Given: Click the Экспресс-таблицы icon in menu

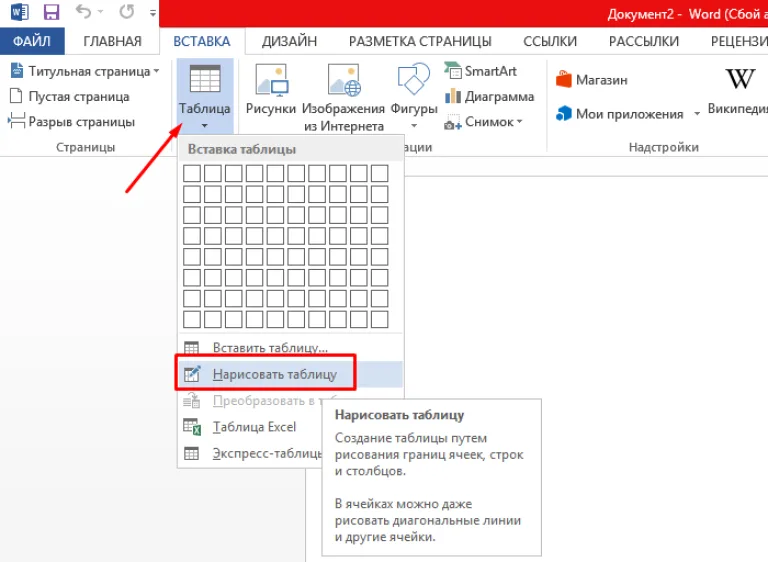Looking at the screenshot, I should click(192, 453).
